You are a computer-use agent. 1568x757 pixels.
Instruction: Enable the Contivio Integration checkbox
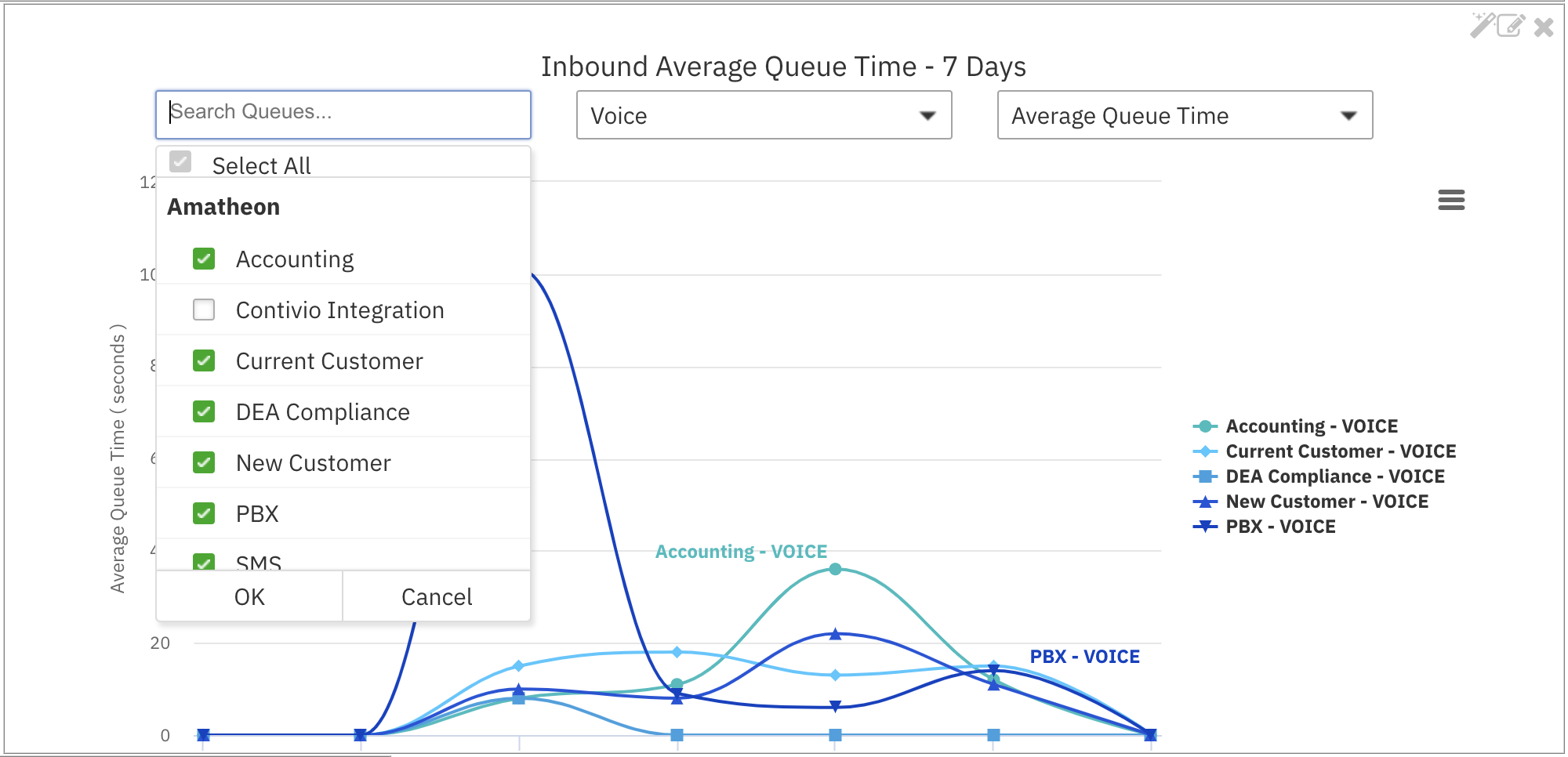[204, 310]
